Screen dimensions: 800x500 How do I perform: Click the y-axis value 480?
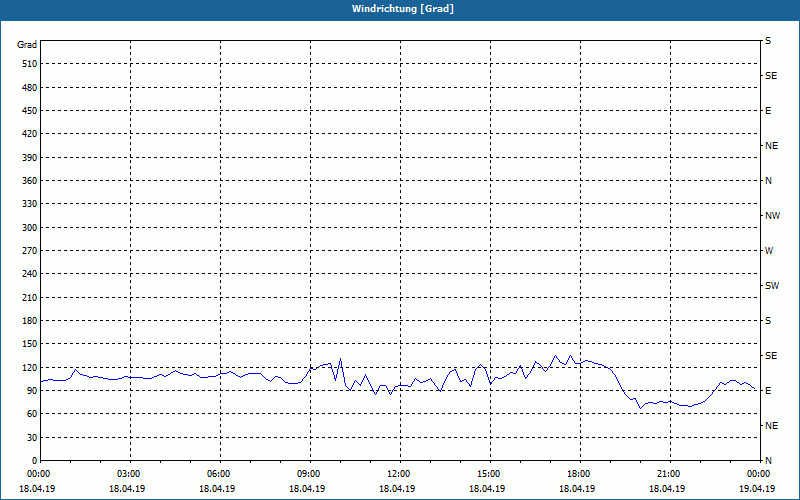[x=30, y=87]
